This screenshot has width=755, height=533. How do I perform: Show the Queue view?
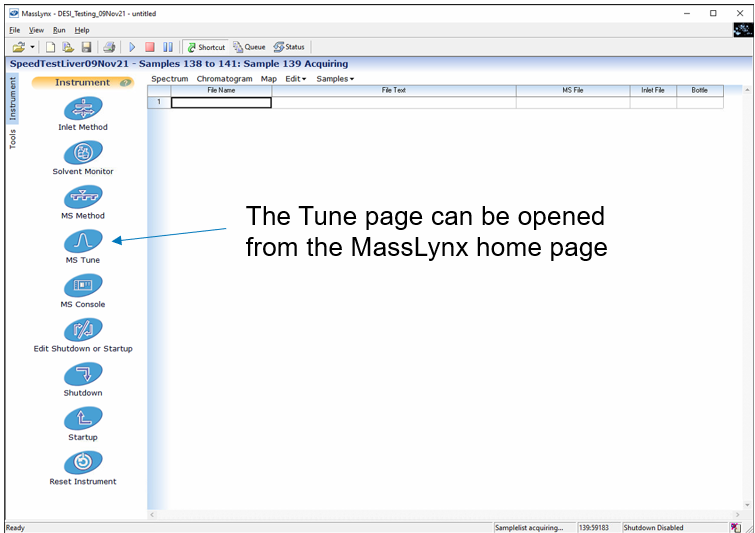249,47
